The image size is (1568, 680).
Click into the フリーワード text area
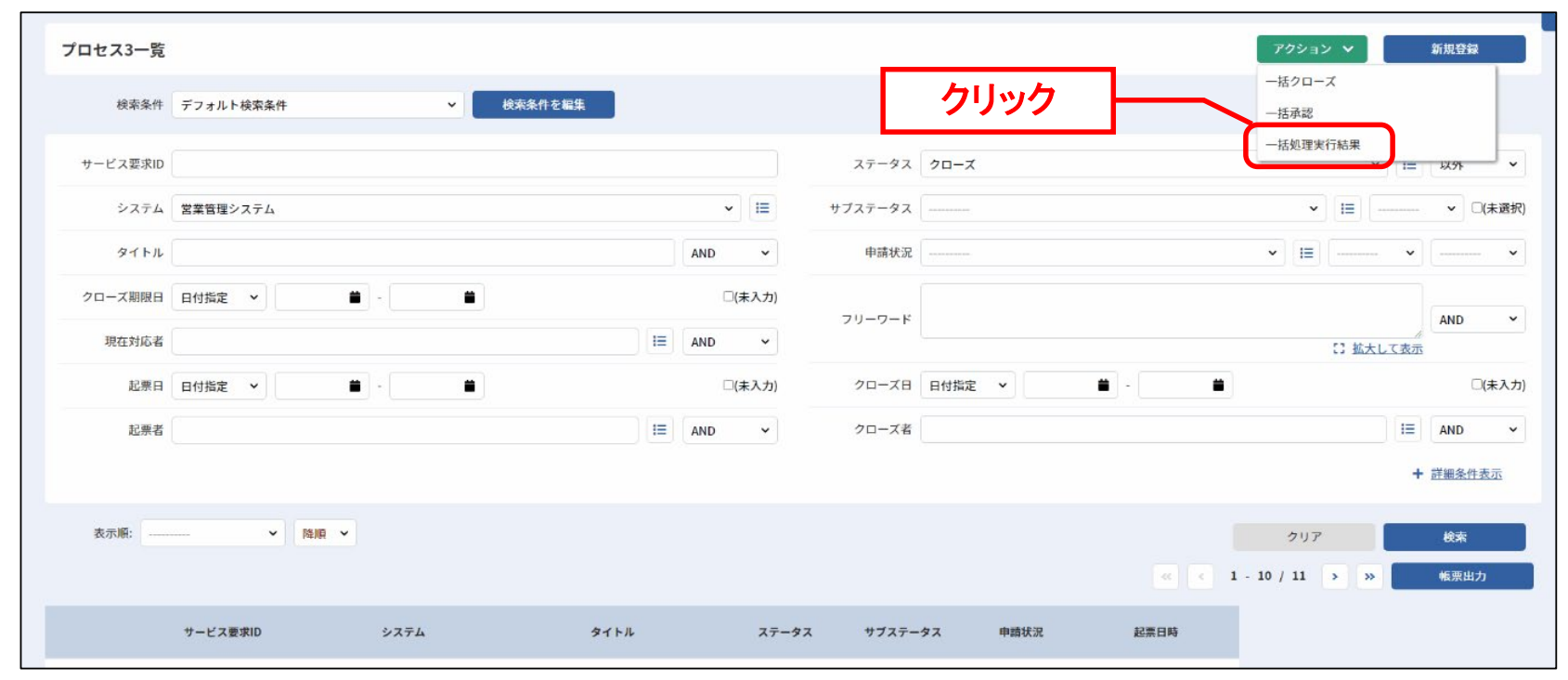(1171, 311)
